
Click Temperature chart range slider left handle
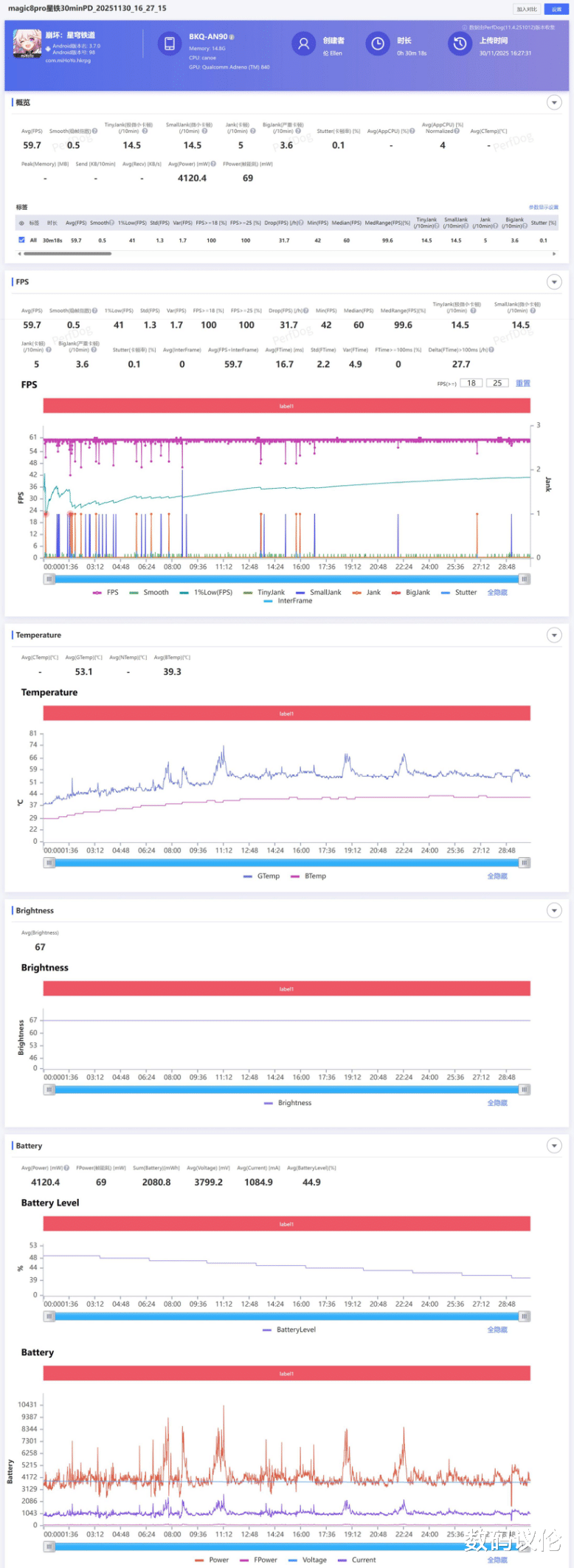[x=49, y=863]
